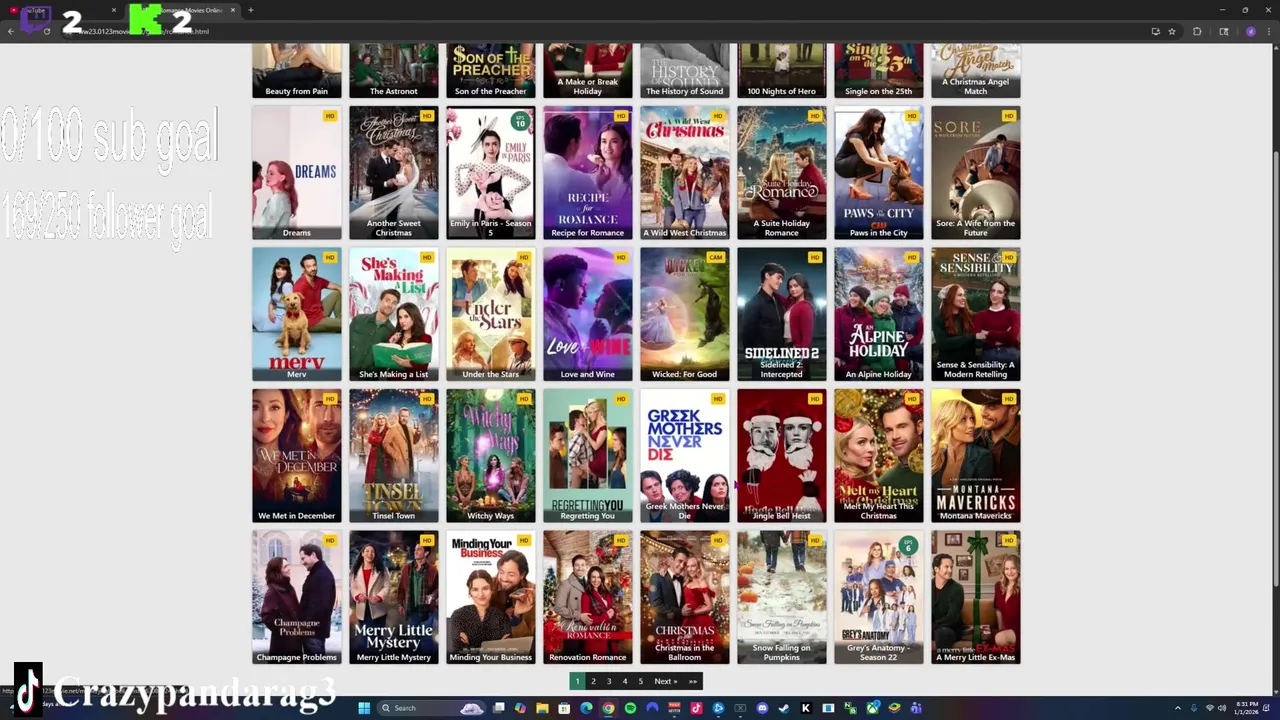
Task: Bookmark this page with the star icon
Action: click(1172, 31)
